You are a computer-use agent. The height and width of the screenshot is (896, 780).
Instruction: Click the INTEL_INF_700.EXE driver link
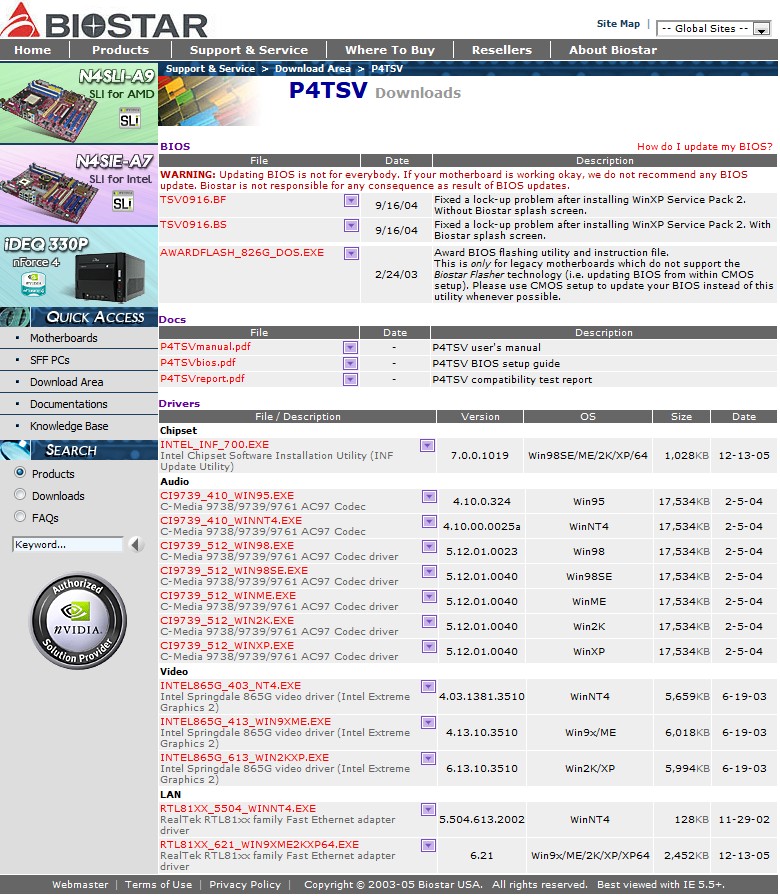point(214,445)
